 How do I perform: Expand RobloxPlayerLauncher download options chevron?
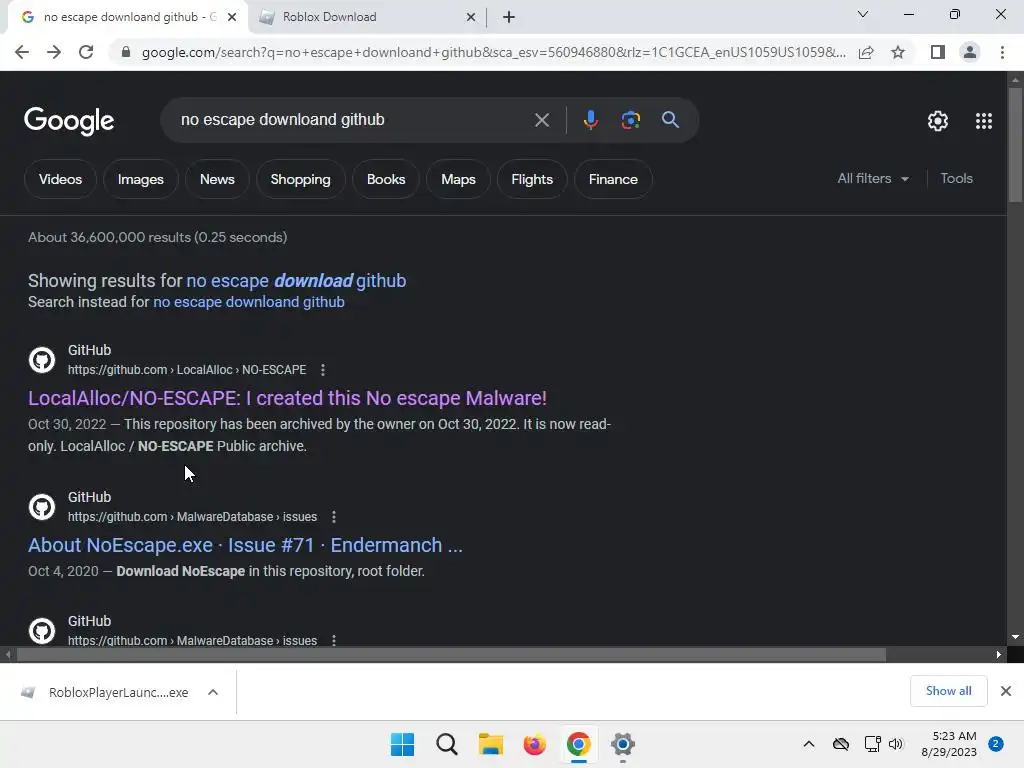click(x=213, y=692)
